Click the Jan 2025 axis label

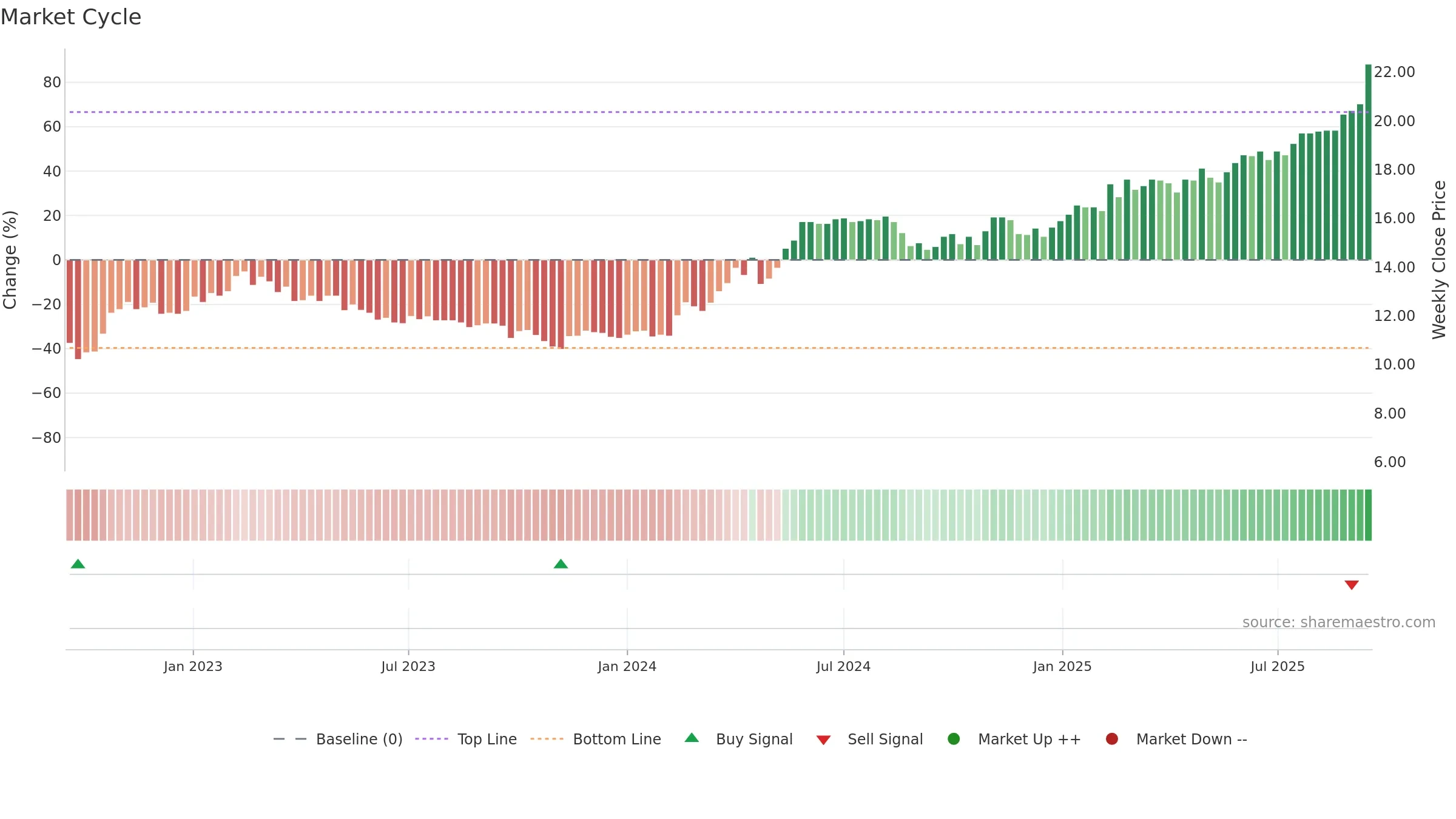pyautogui.click(x=1062, y=666)
